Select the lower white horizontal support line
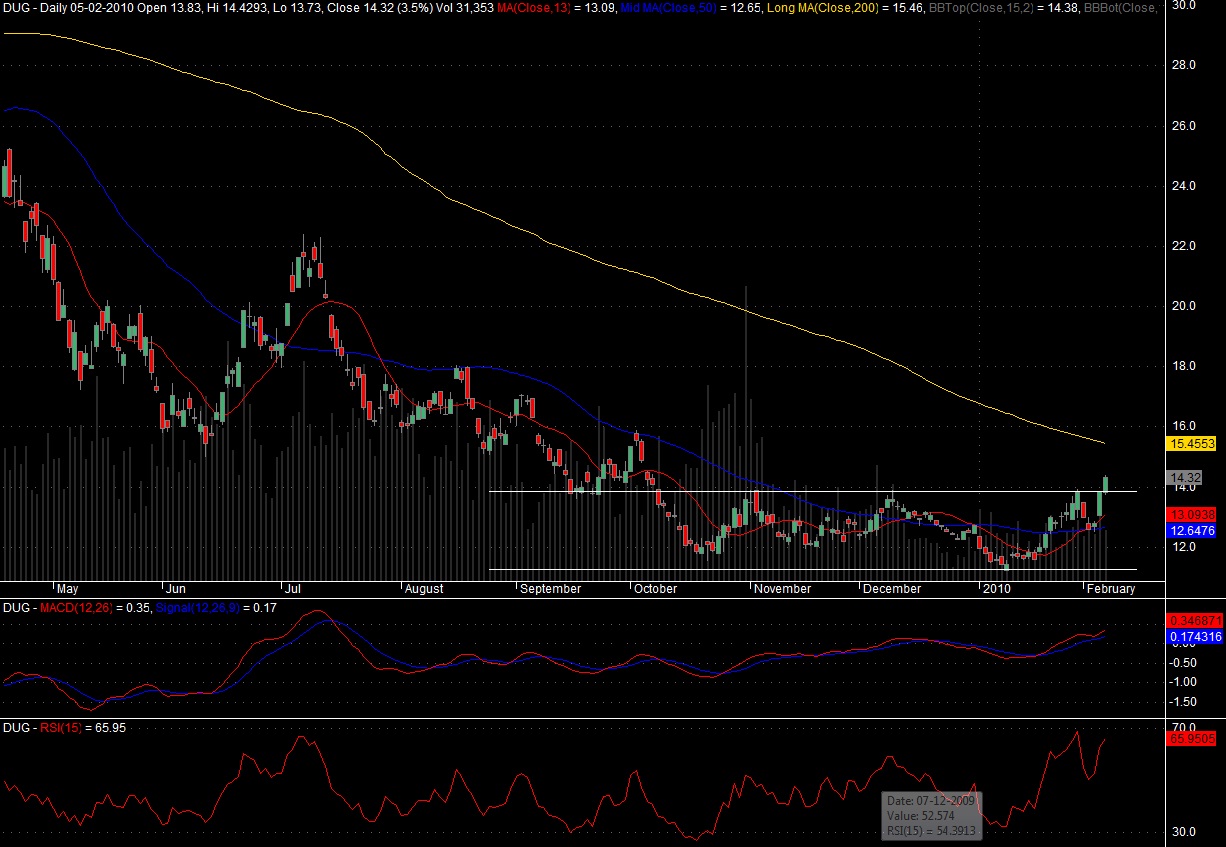Screen dimensions: 1226x847 pyautogui.click(x=812, y=570)
